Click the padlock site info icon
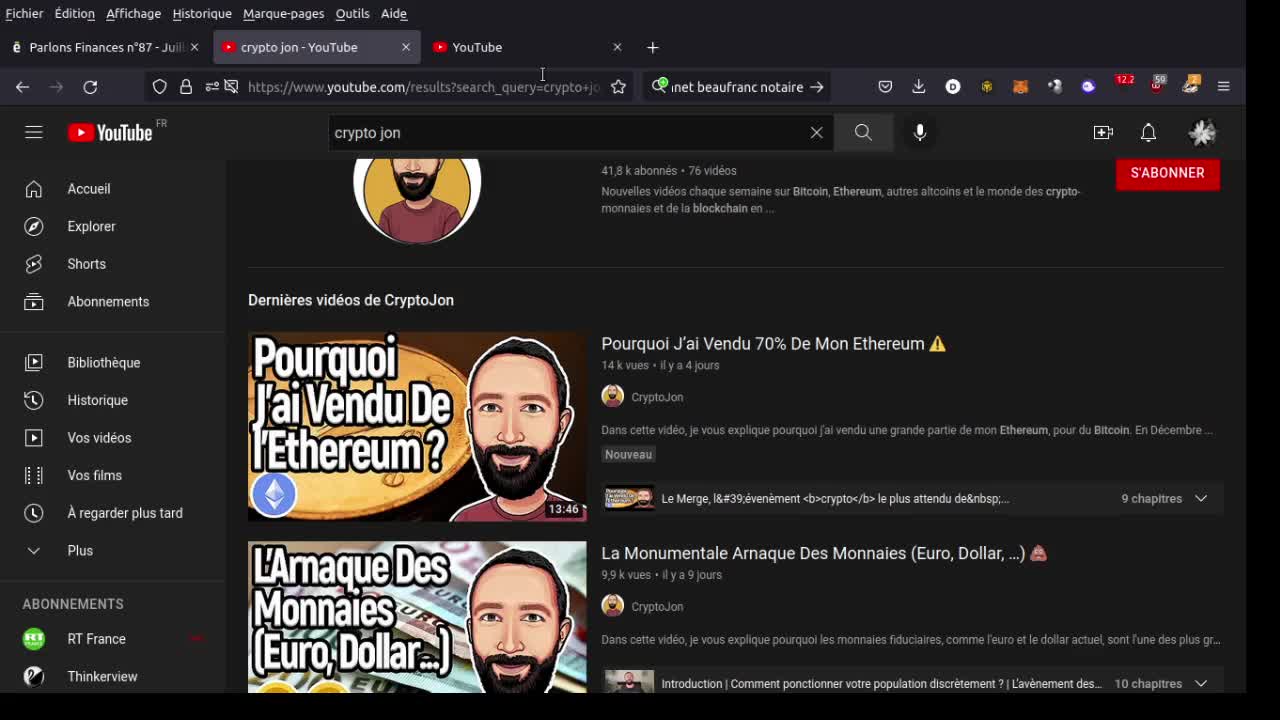 (x=185, y=87)
